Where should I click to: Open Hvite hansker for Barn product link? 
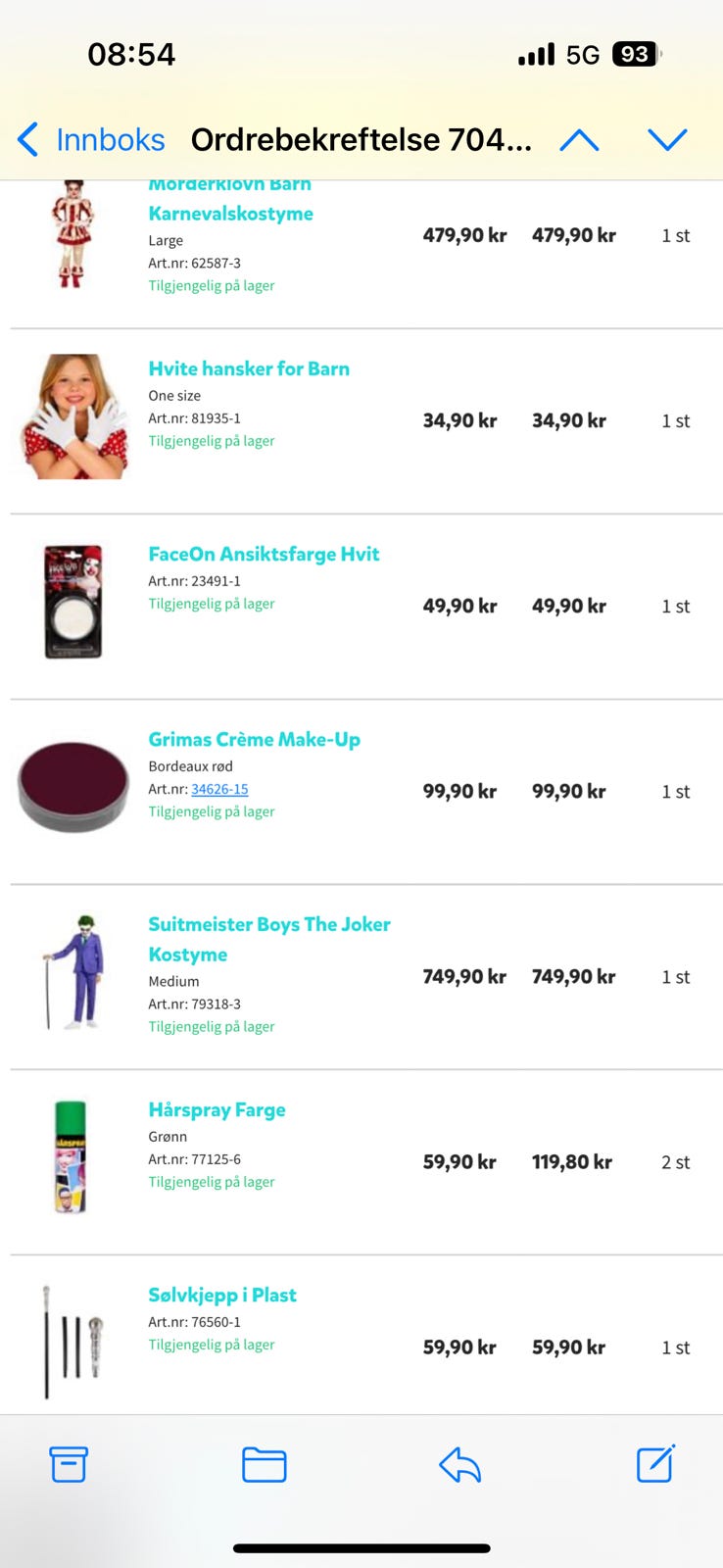pyautogui.click(x=249, y=368)
